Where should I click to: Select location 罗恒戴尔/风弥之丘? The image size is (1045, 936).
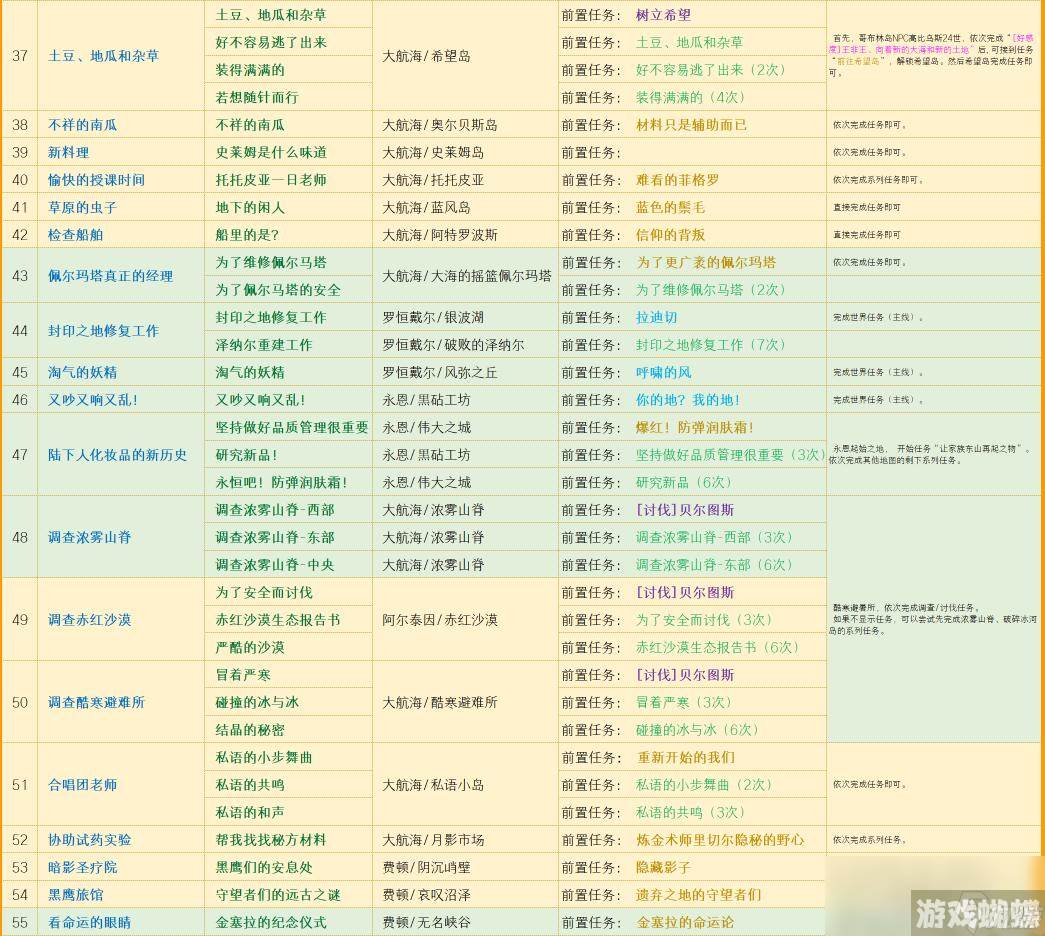coord(440,372)
